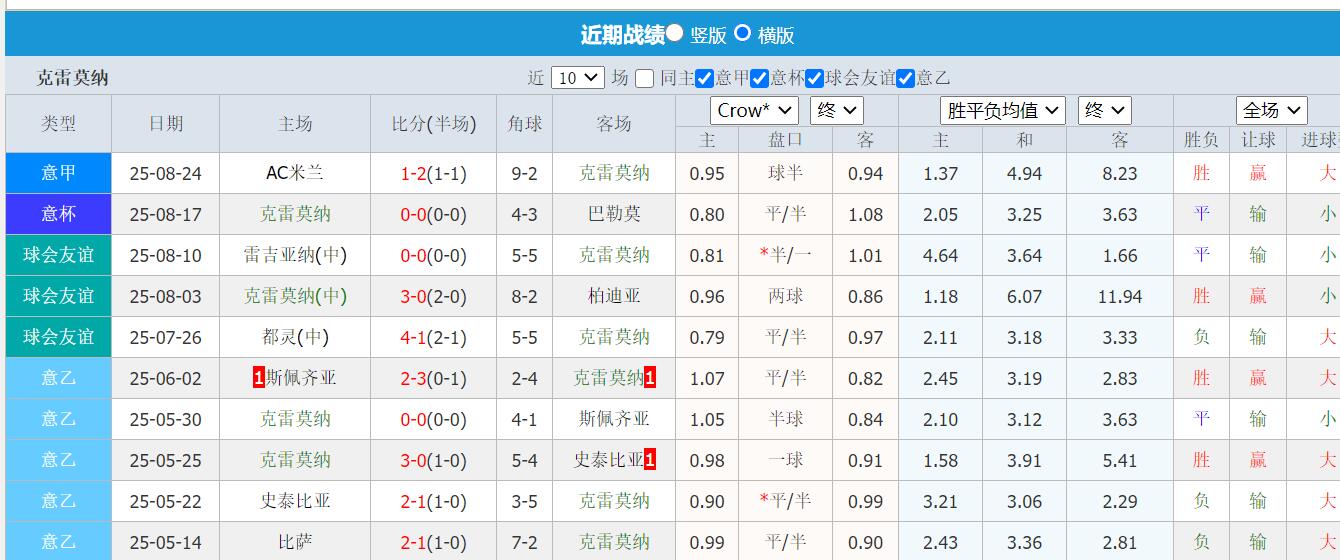Click the red card badge beside home team 斯佩齐亚

[x=259, y=378]
